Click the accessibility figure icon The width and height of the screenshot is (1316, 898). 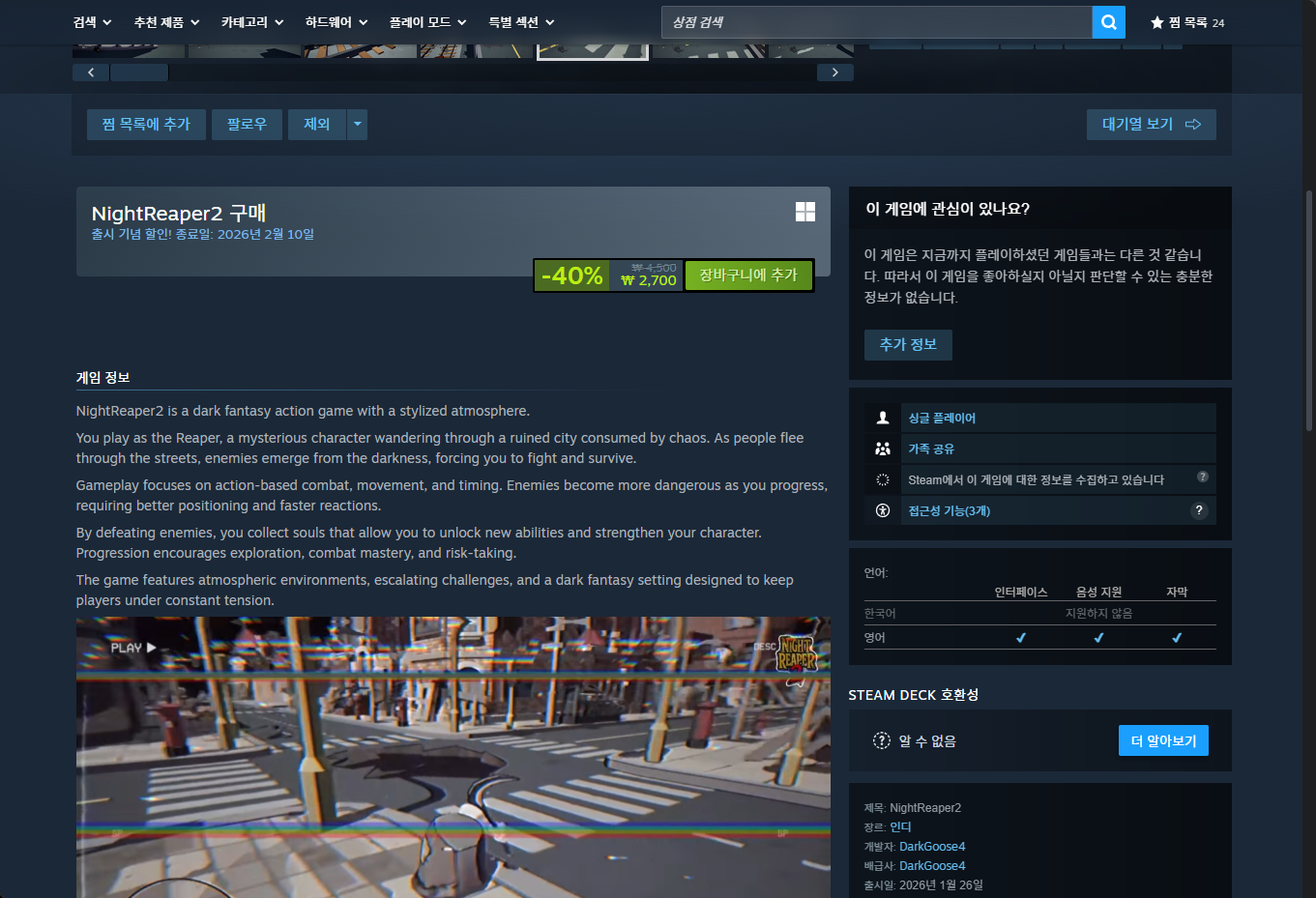point(883,510)
